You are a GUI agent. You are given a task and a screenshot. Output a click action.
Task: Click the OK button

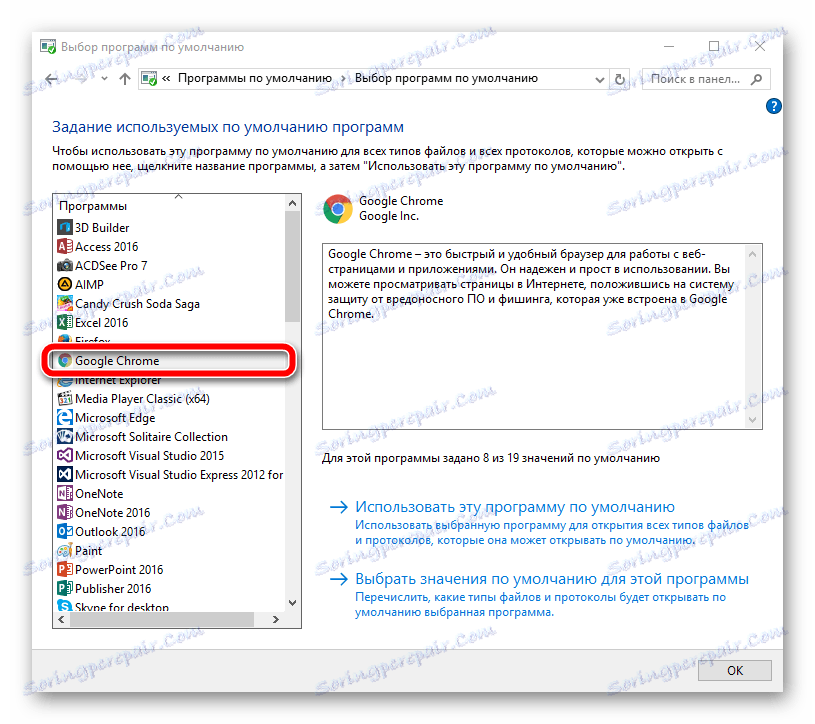(x=734, y=670)
